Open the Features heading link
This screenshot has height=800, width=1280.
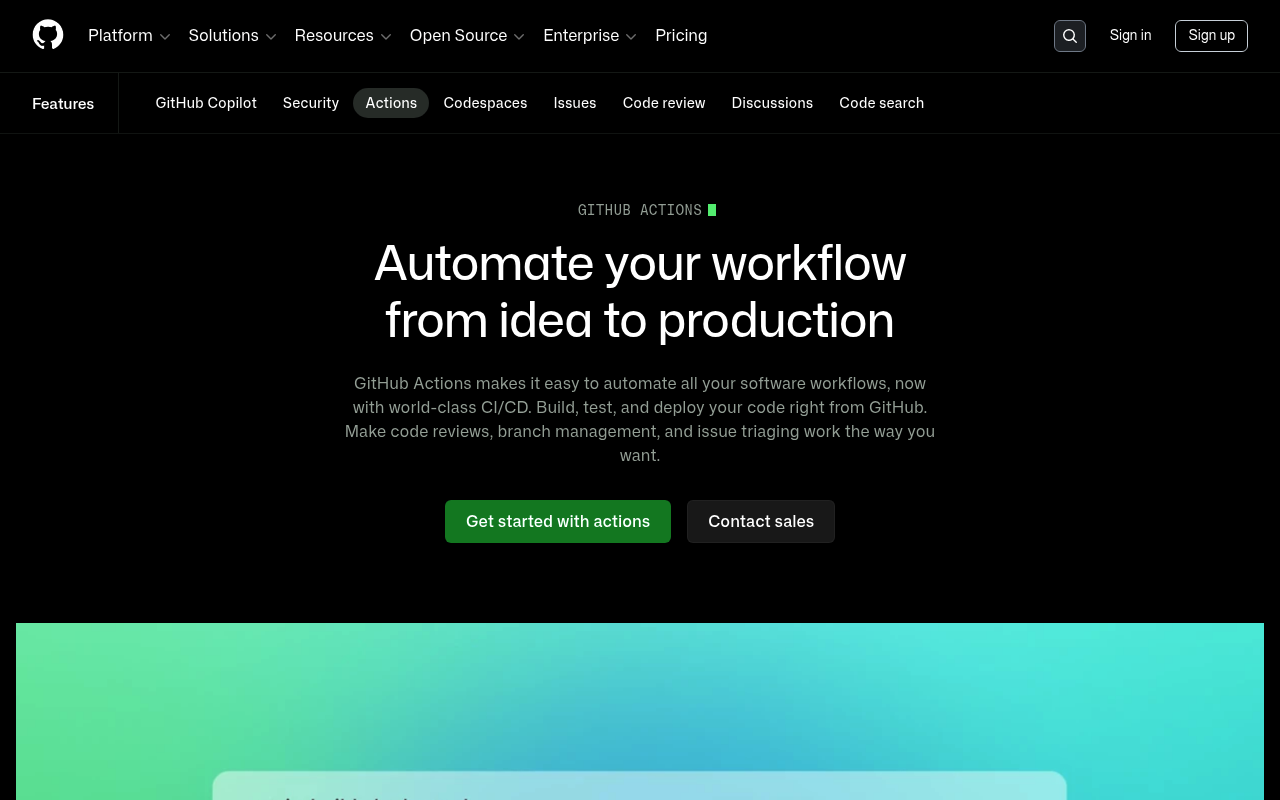(63, 103)
